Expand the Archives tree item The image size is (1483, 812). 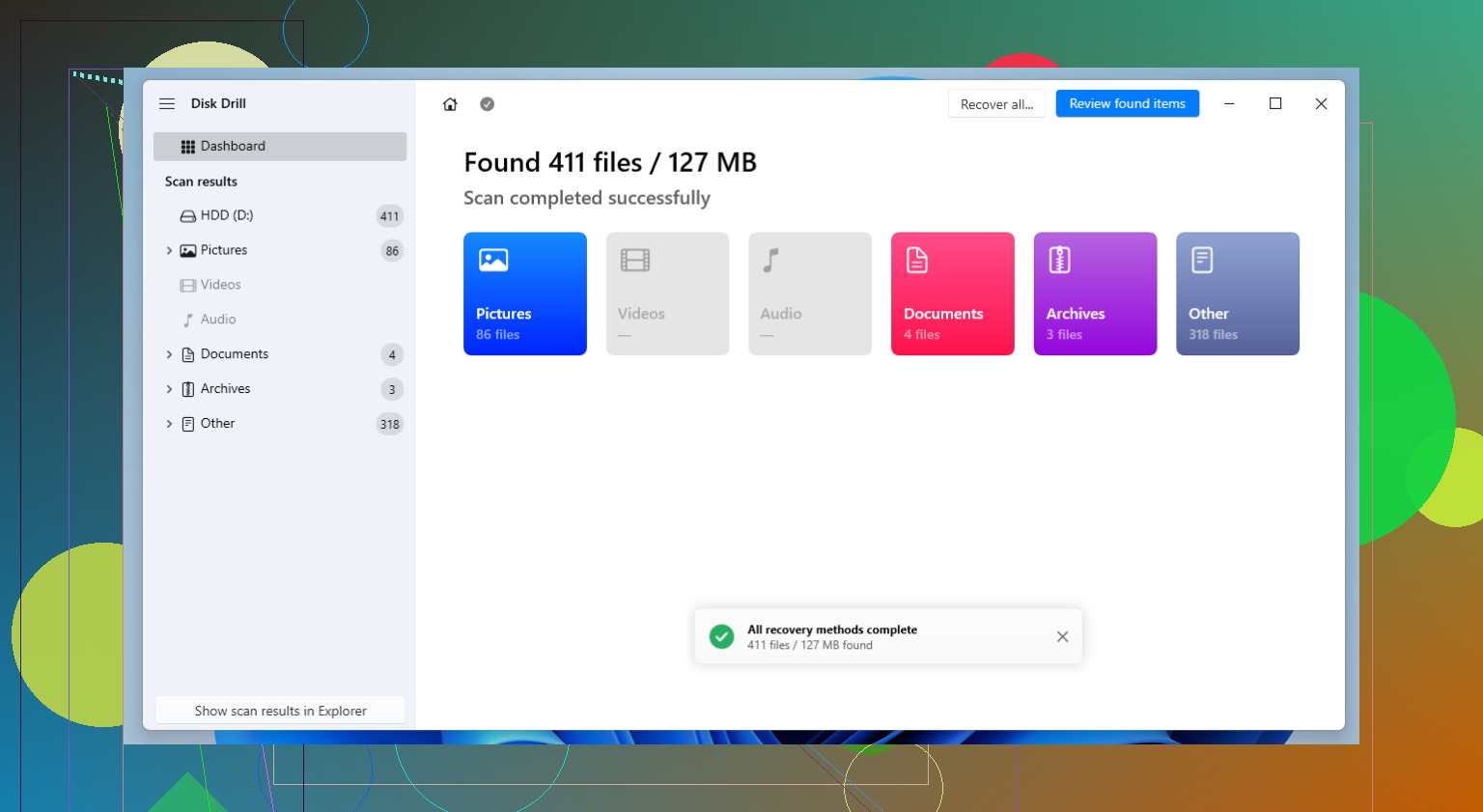(169, 389)
